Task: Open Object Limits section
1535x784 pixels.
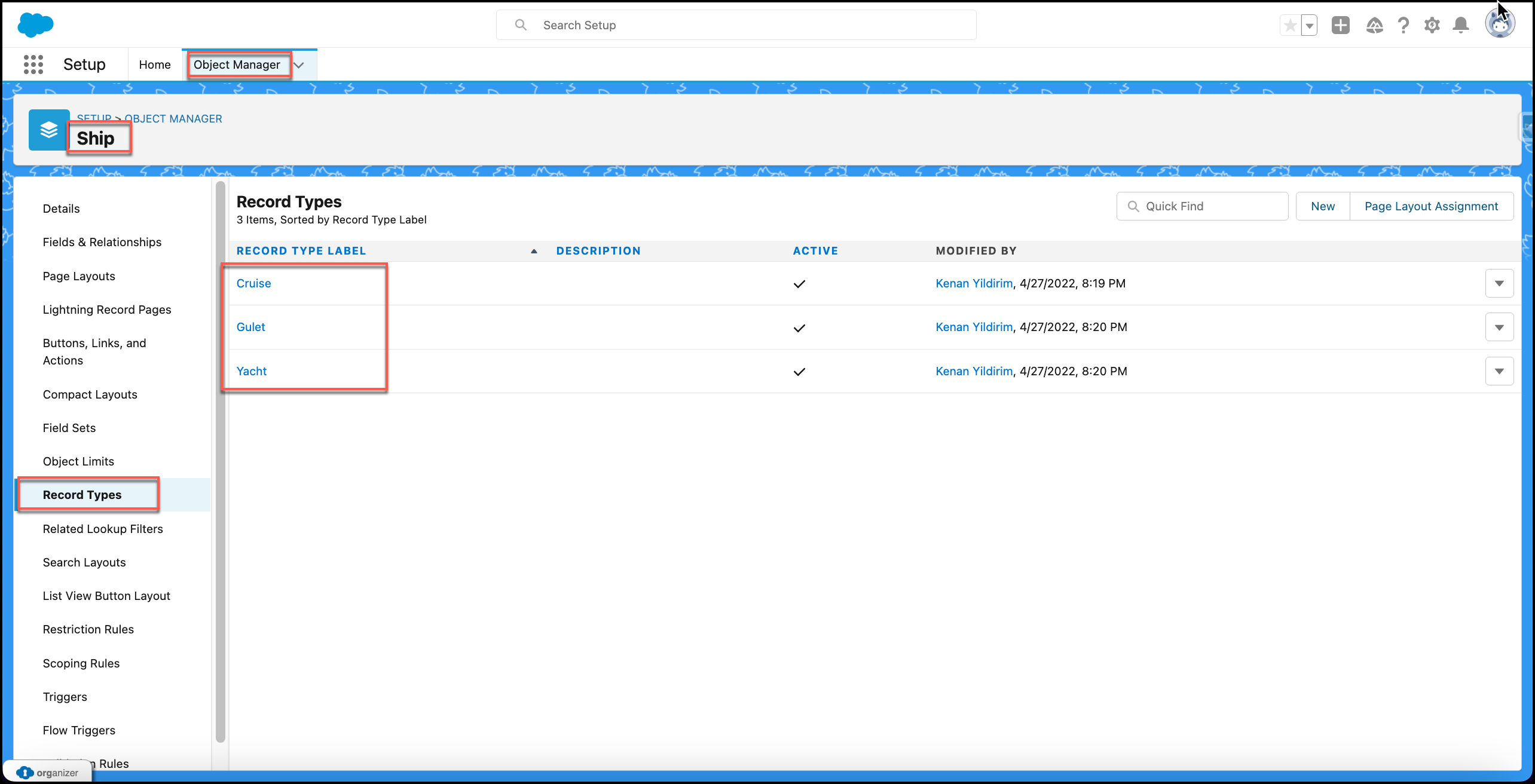Action: click(78, 461)
